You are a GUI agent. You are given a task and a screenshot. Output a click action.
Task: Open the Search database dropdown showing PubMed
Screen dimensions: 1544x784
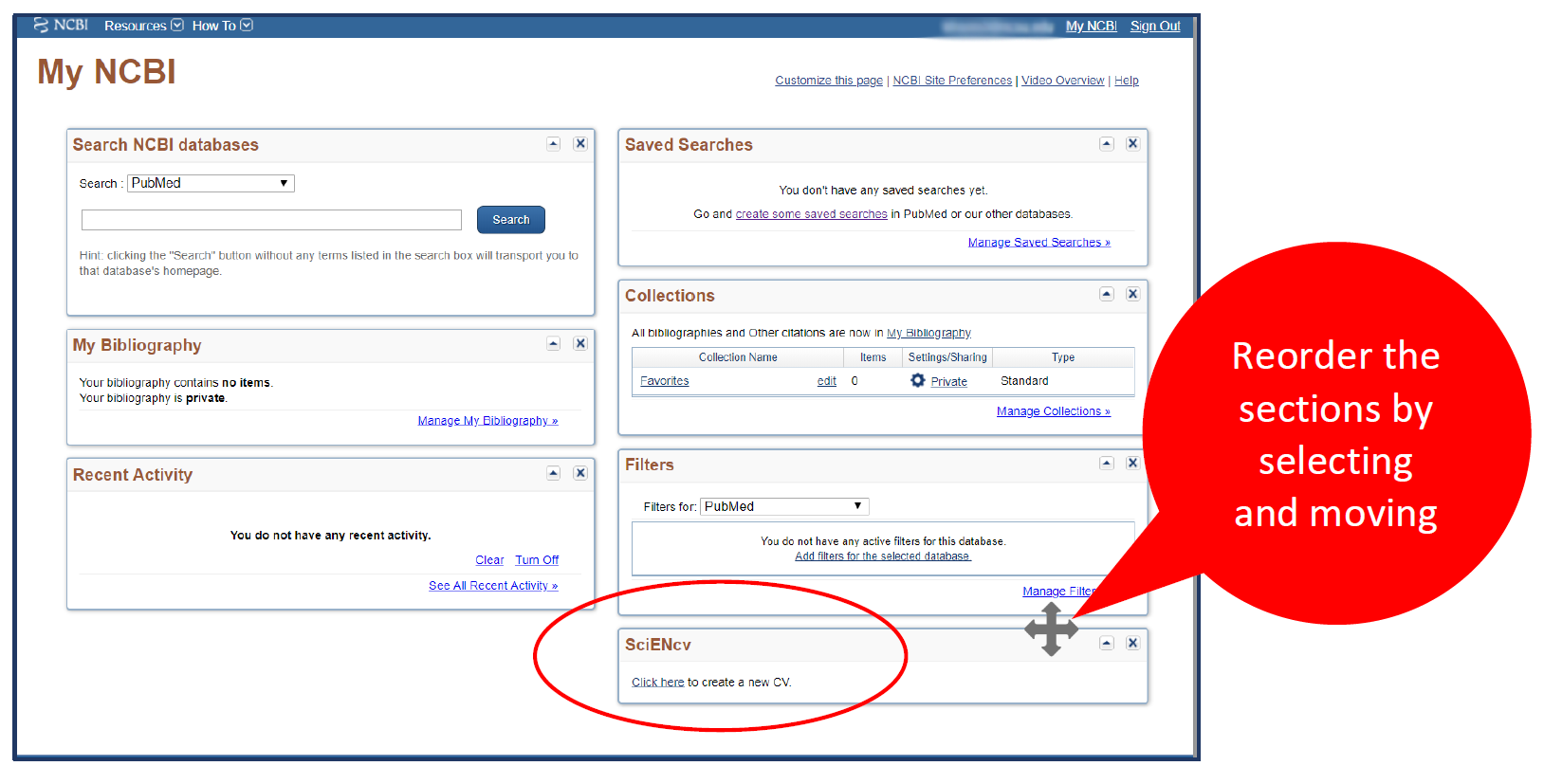tap(211, 183)
